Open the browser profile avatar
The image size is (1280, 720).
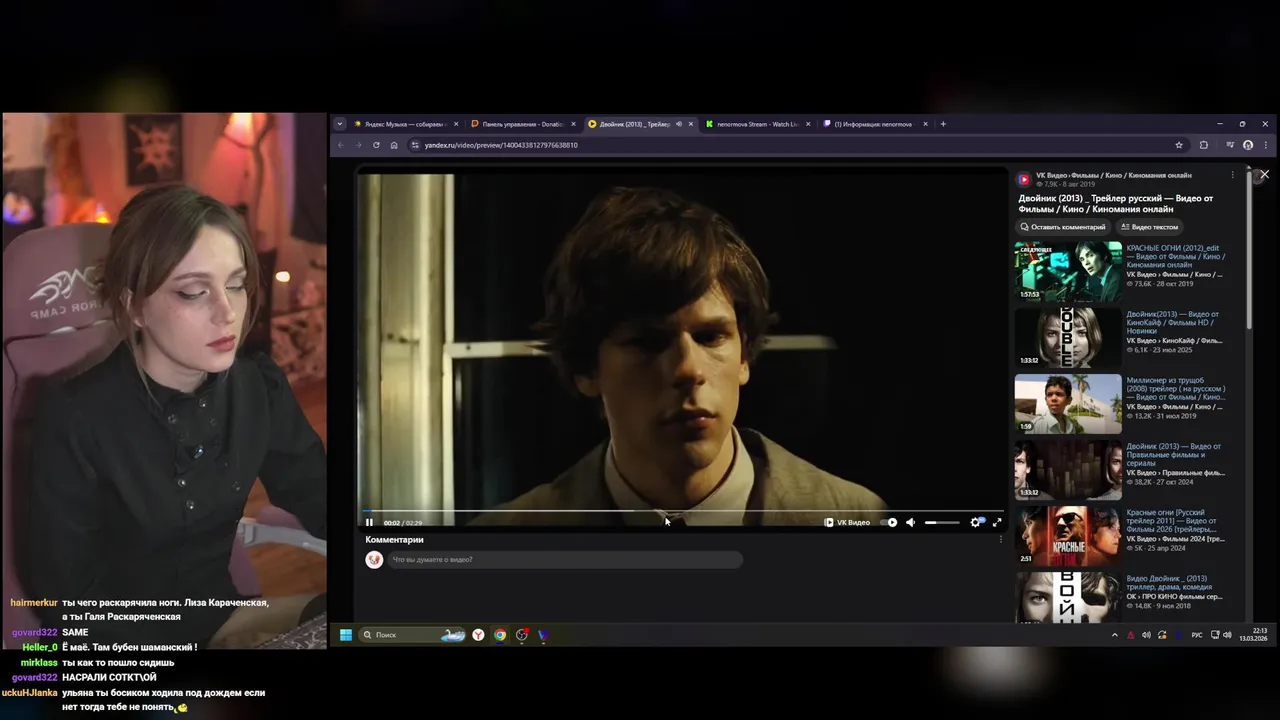(x=1248, y=145)
